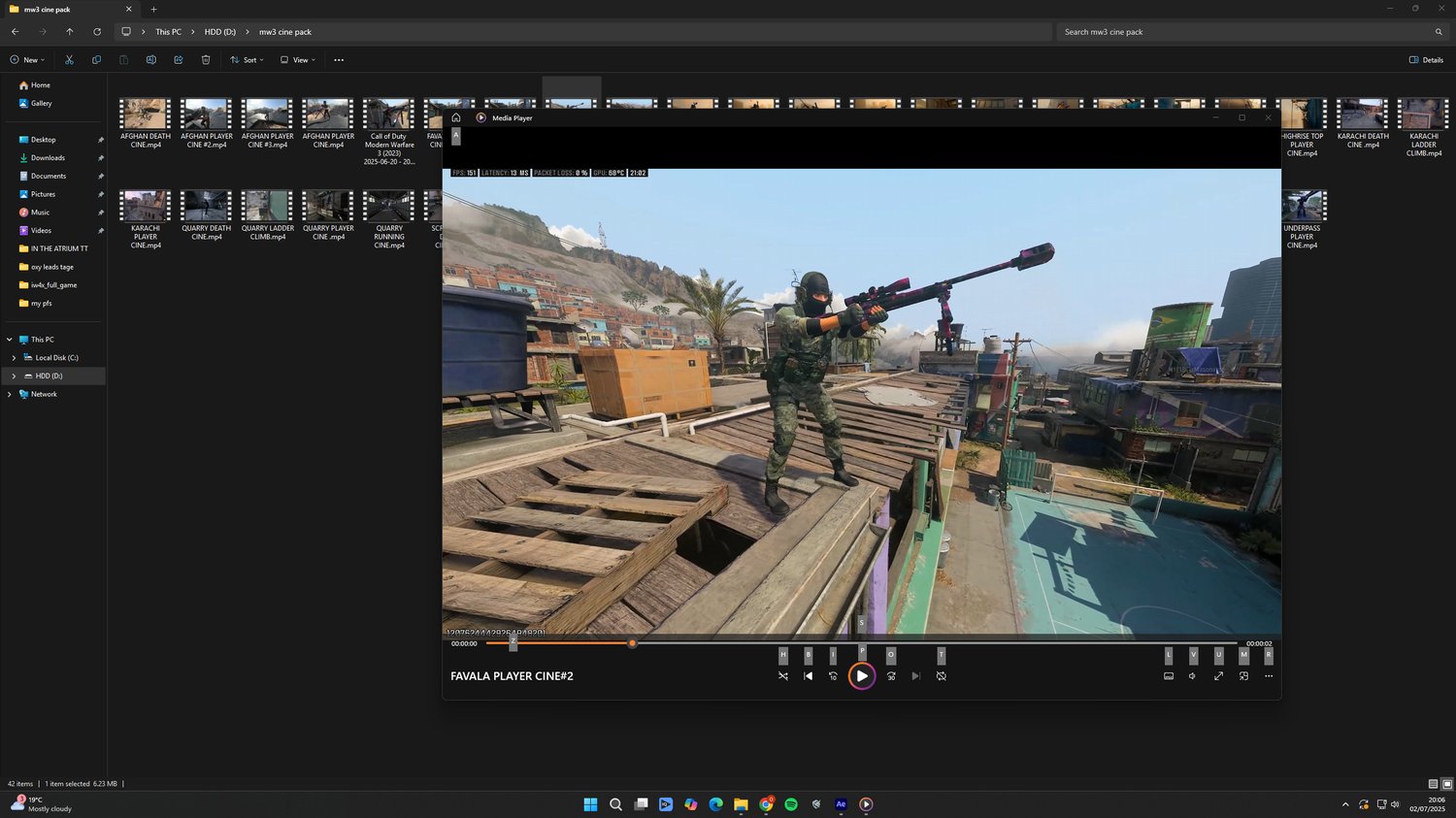Expand the Network tree node
The width and height of the screenshot is (1456, 818).
(x=10, y=394)
